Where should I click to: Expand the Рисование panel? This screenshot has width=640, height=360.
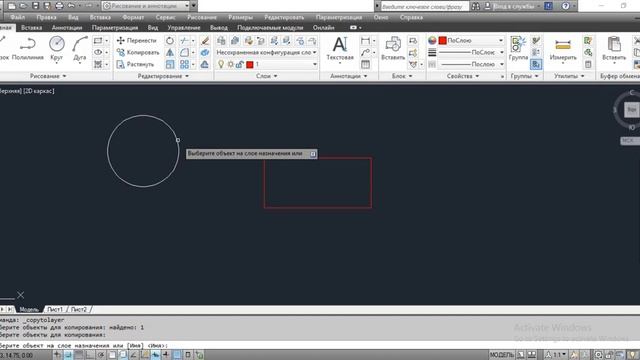coord(48,76)
